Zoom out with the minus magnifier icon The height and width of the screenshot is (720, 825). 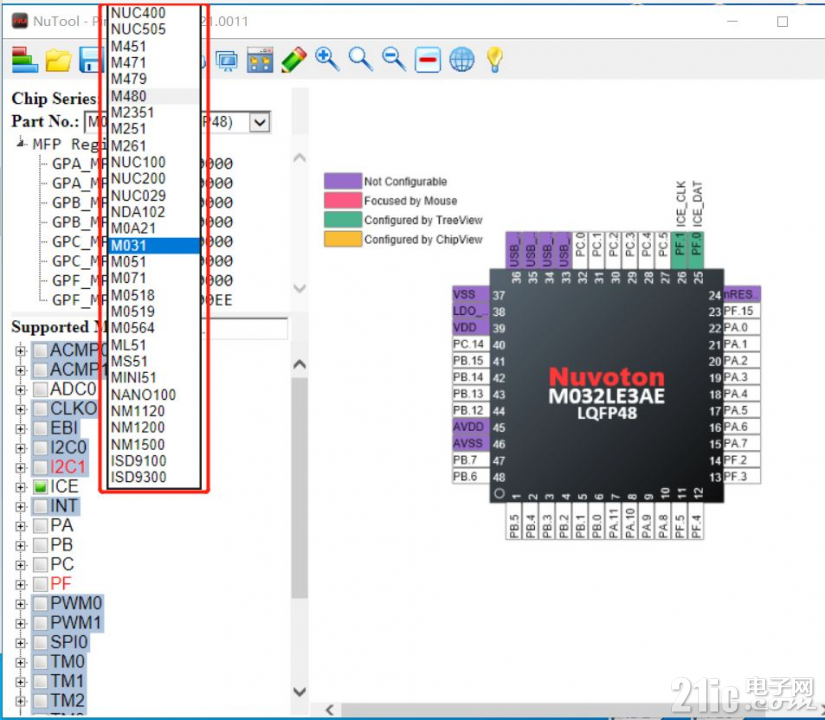(394, 59)
